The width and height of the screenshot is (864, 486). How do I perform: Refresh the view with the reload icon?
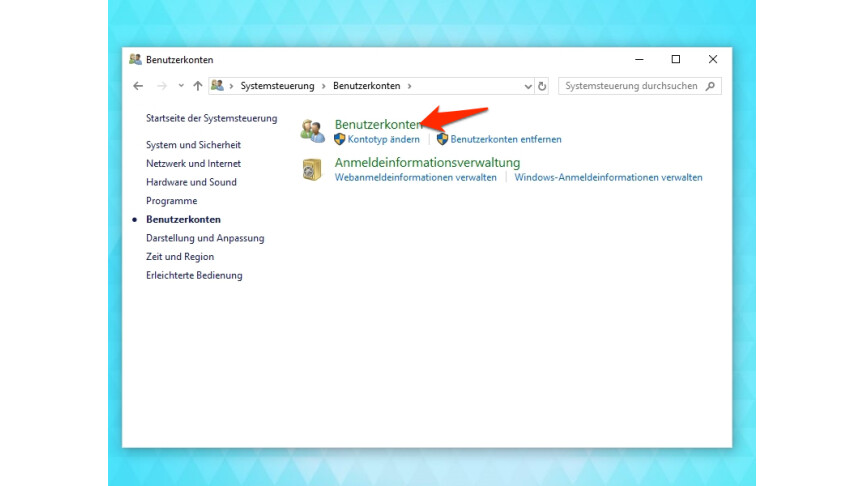(x=542, y=86)
